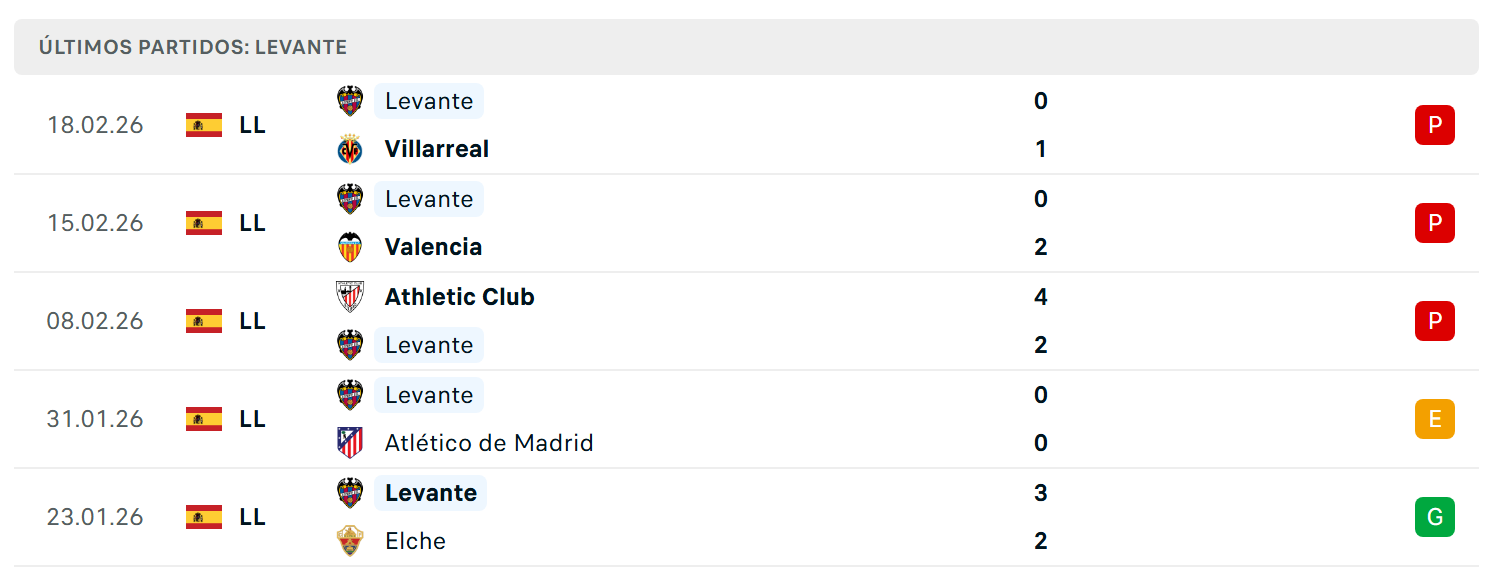This screenshot has width=1497, height=583.
Task: Click the Atlético de Madrid crest
Action: [x=350, y=443]
